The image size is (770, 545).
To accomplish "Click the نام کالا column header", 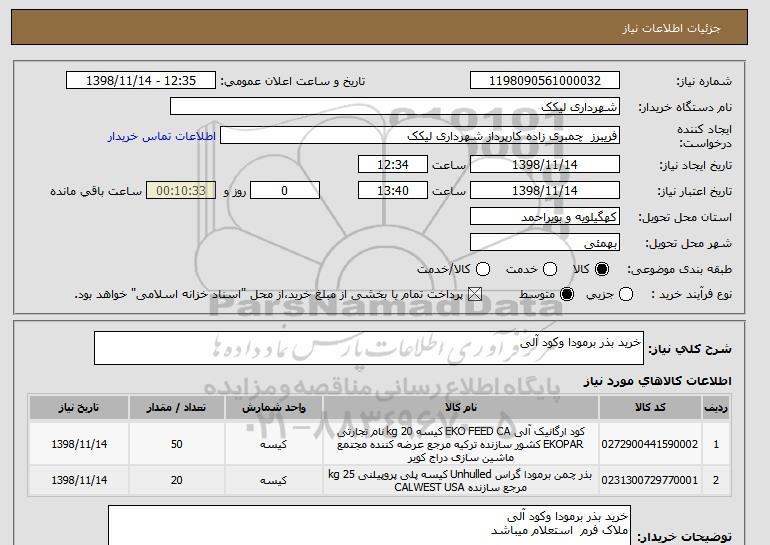I will [461, 408].
